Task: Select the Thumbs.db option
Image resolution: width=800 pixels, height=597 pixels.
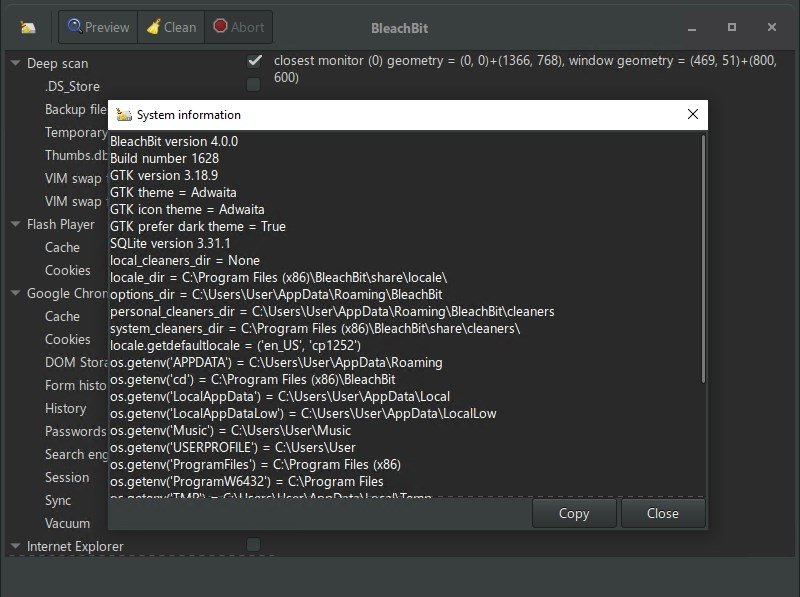Action: coord(76,155)
